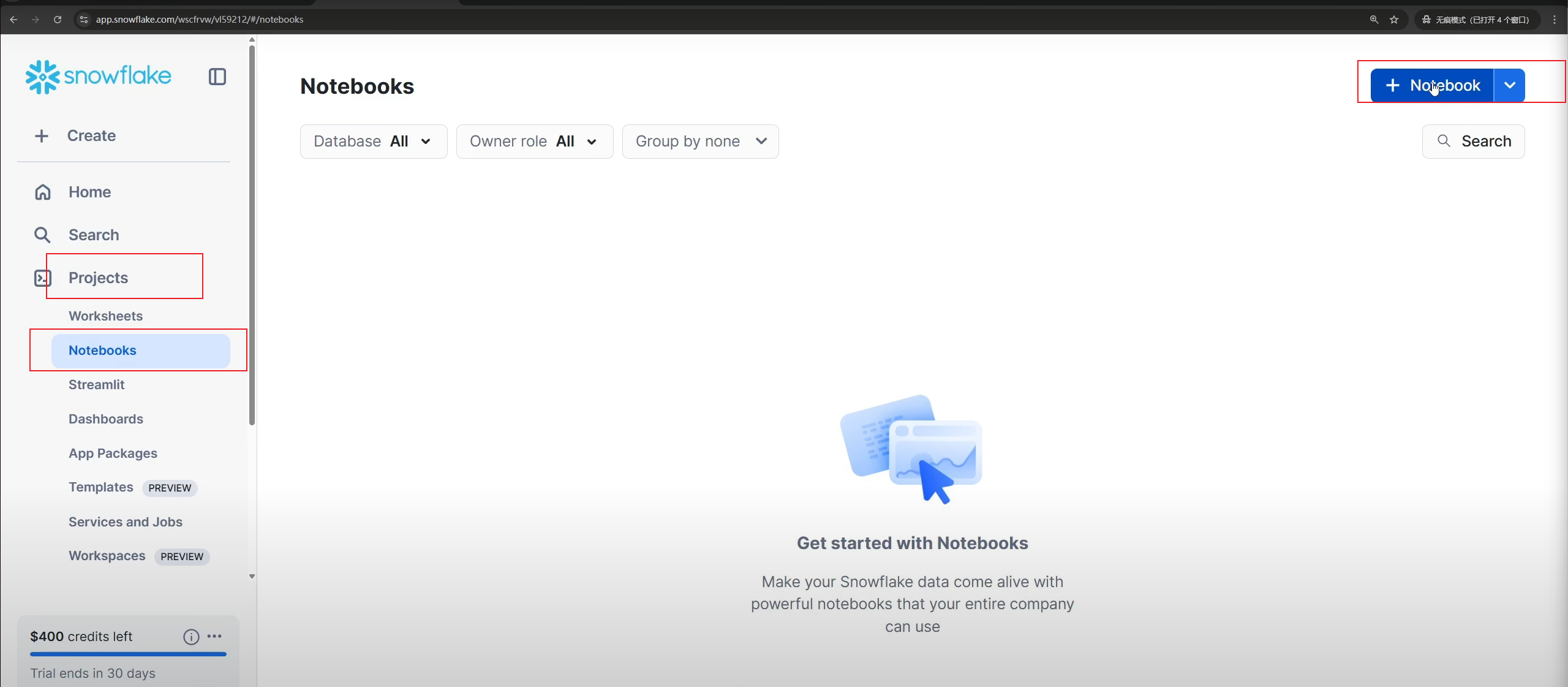Open credits info circle icon
Screen dimensions: 1568x687
pyautogui.click(x=191, y=637)
